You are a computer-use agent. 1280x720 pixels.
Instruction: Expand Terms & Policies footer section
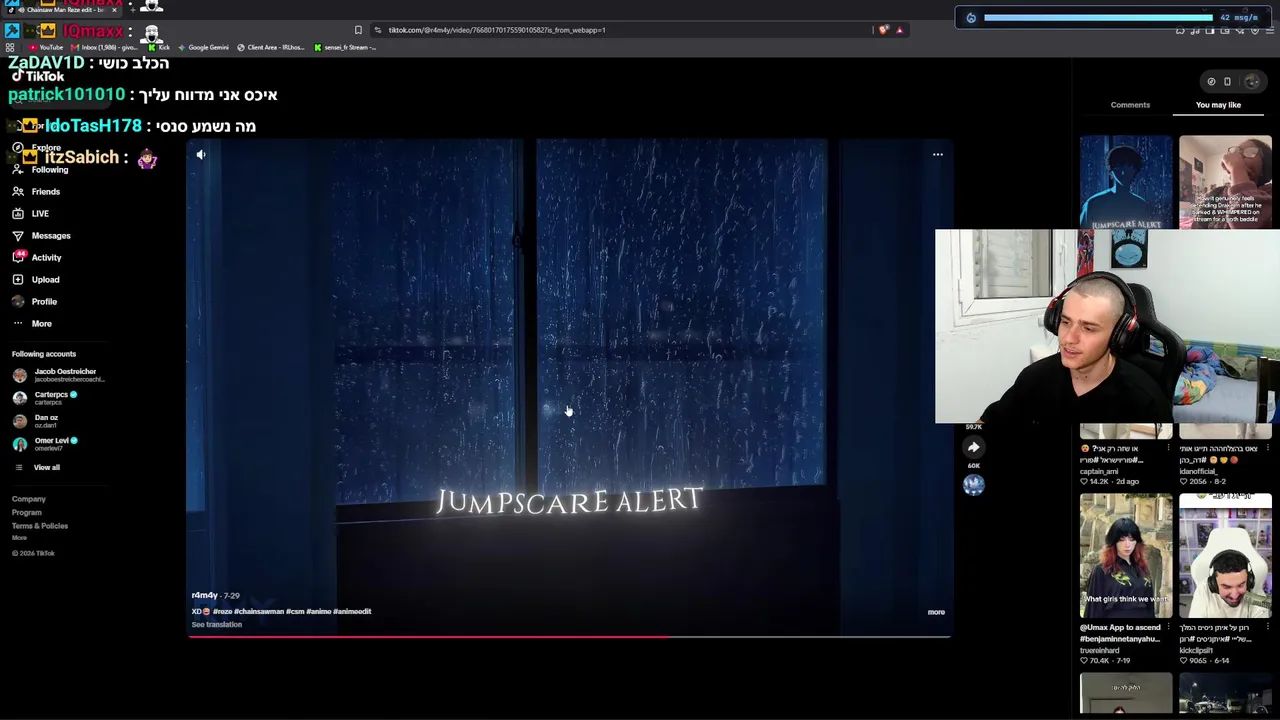coord(40,526)
